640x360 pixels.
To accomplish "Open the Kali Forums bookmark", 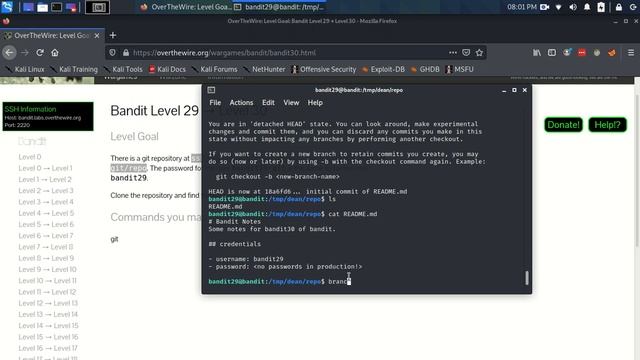I will (214, 69).
